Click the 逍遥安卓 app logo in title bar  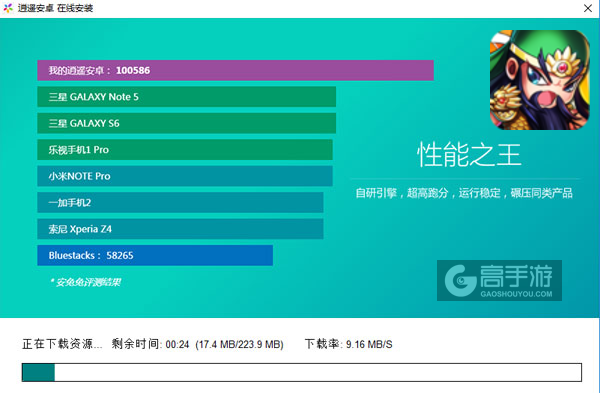coord(8,8)
